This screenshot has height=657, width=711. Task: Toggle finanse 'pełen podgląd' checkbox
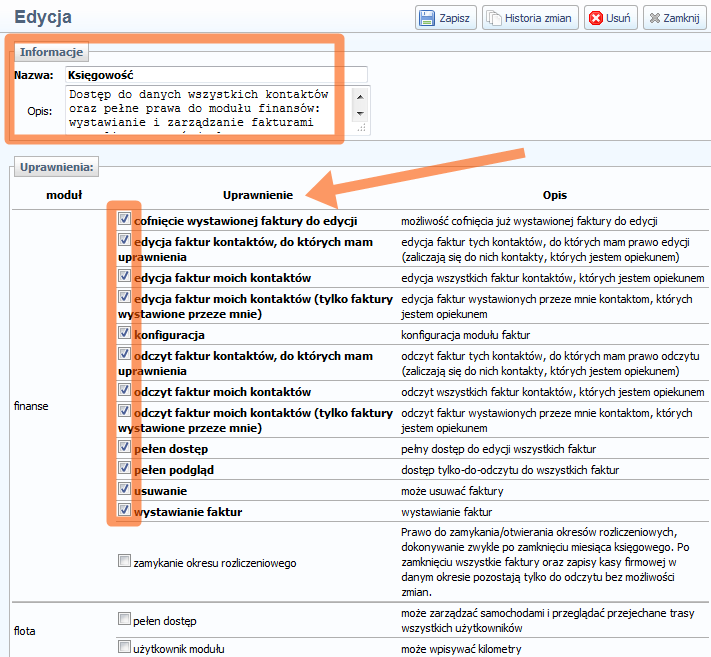[124, 468]
